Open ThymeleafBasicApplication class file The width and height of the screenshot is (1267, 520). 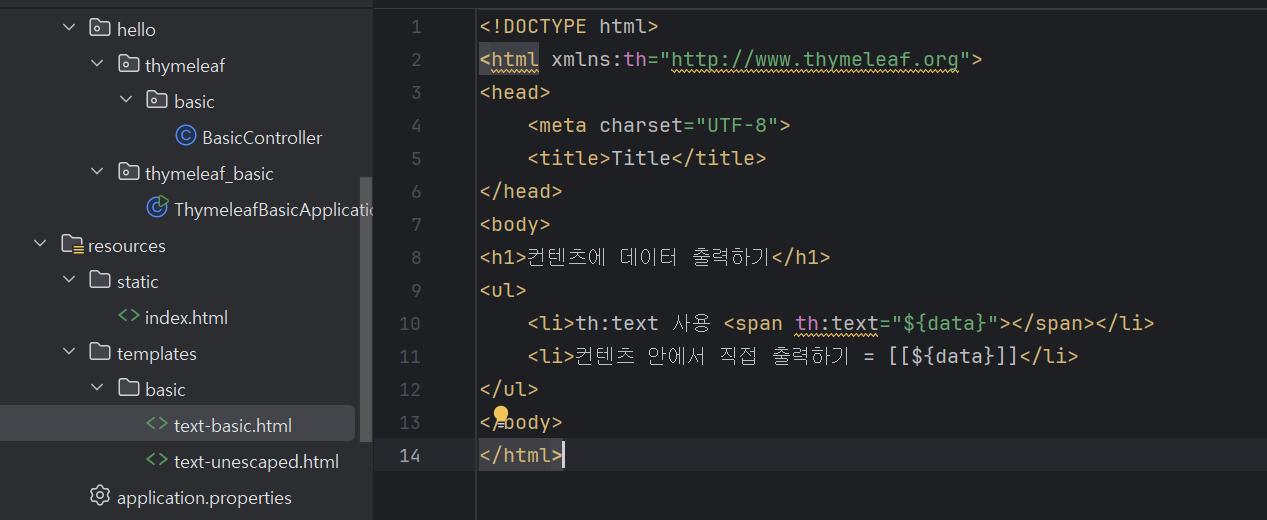click(x=272, y=209)
